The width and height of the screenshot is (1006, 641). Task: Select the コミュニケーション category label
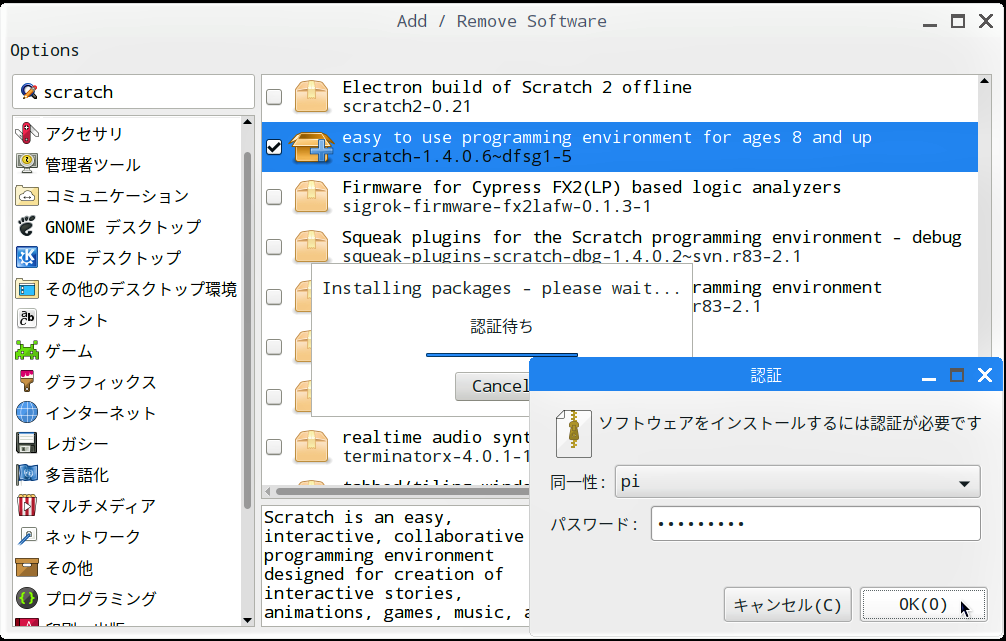(x=117, y=196)
